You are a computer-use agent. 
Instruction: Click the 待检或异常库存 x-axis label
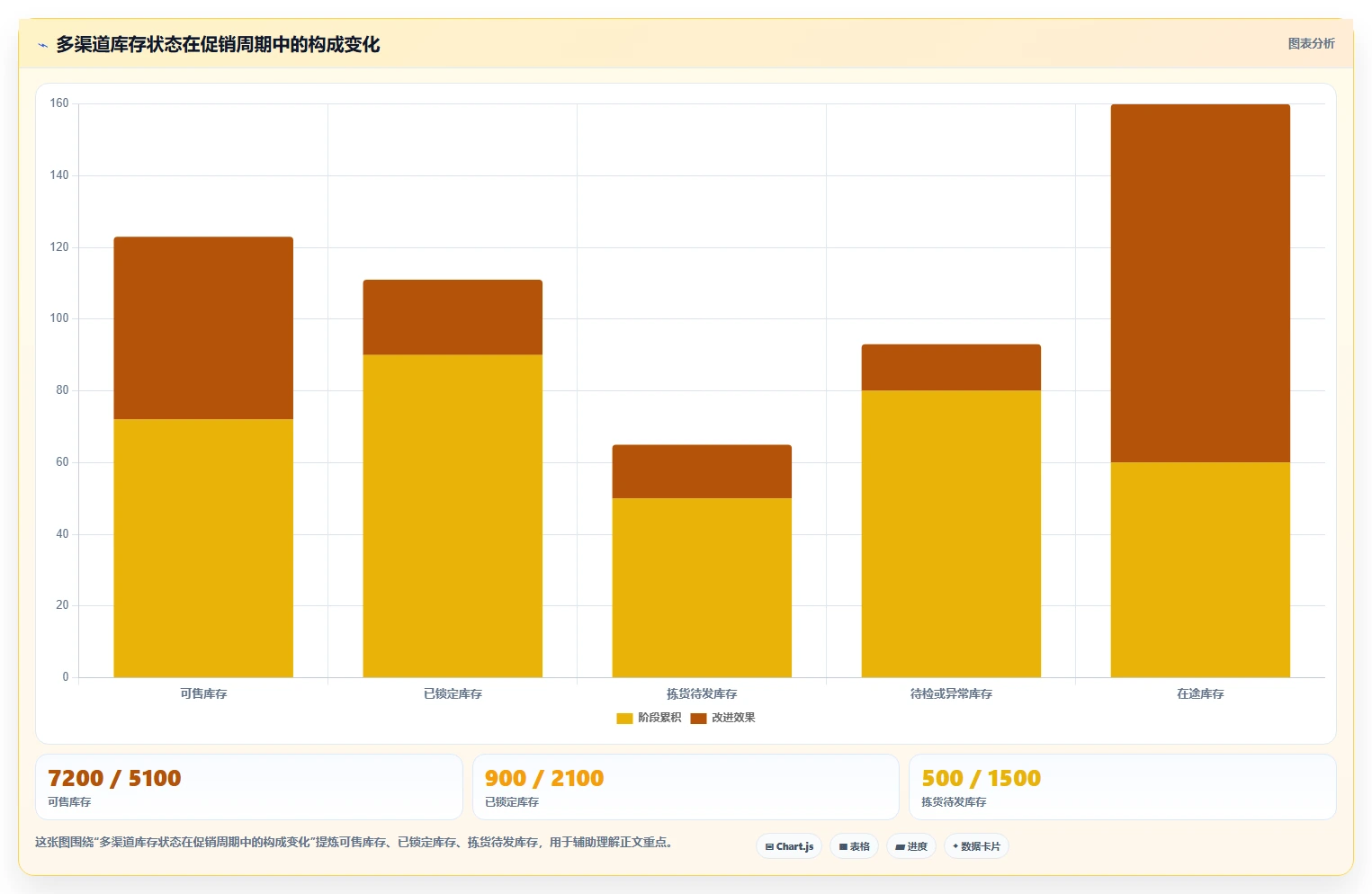pyautogui.click(x=951, y=693)
